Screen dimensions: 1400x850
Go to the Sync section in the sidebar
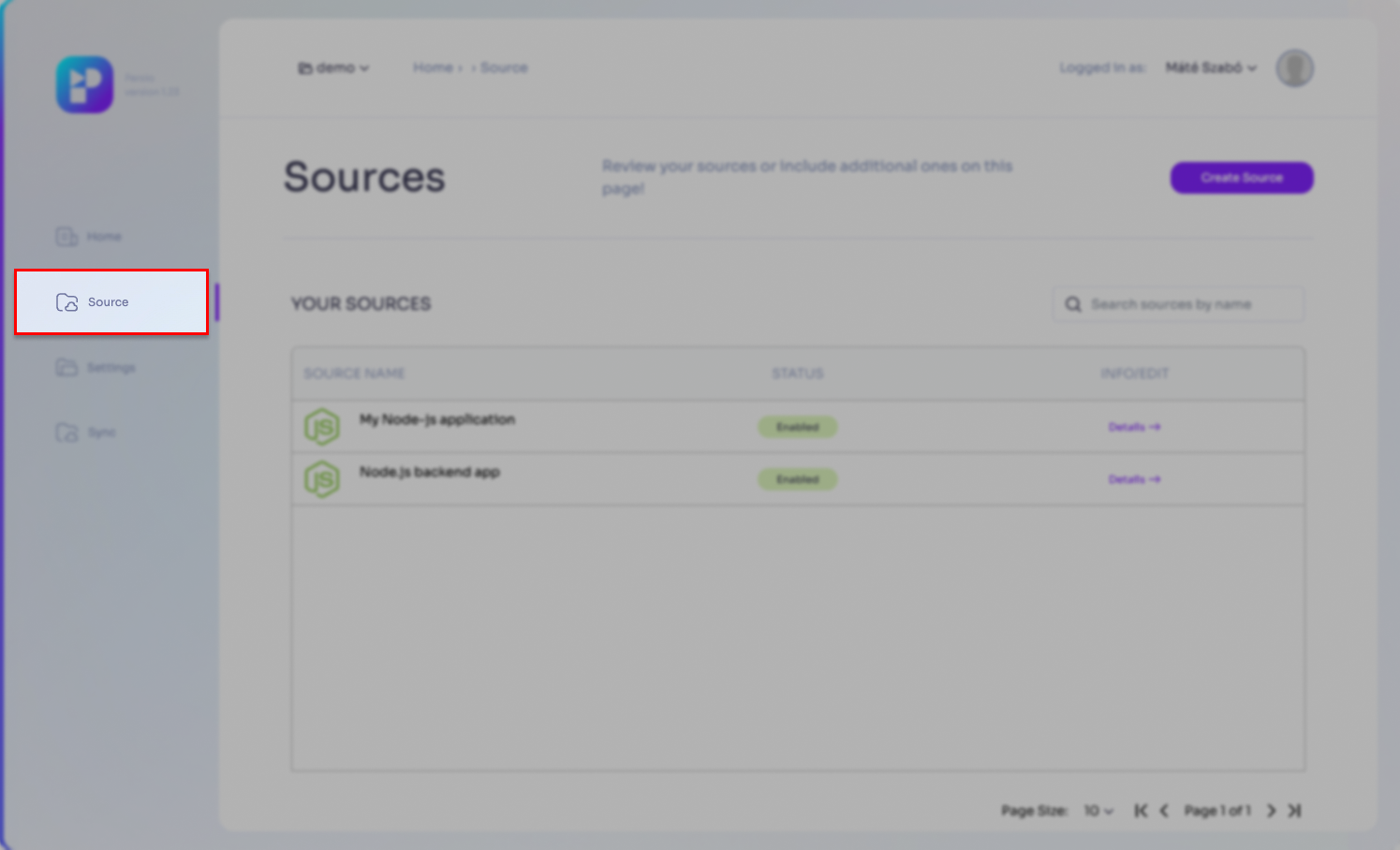point(86,432)
